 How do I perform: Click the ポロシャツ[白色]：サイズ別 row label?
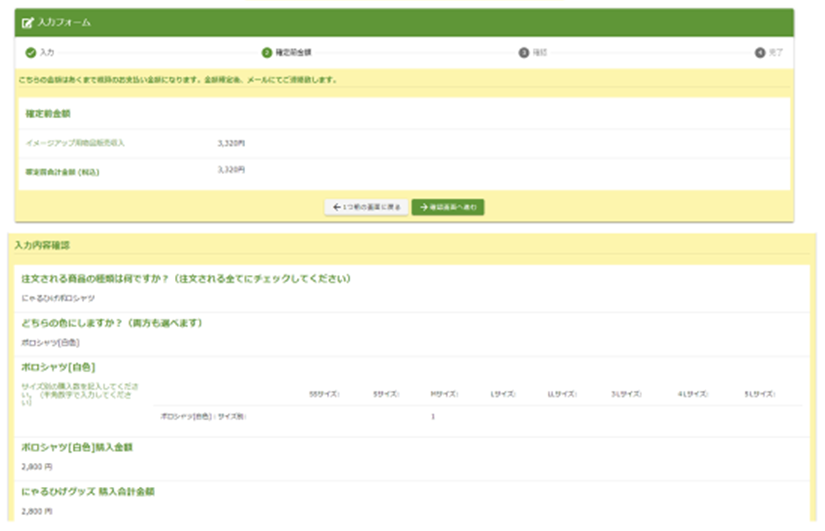pyautogui.click(x=203, y=417)
